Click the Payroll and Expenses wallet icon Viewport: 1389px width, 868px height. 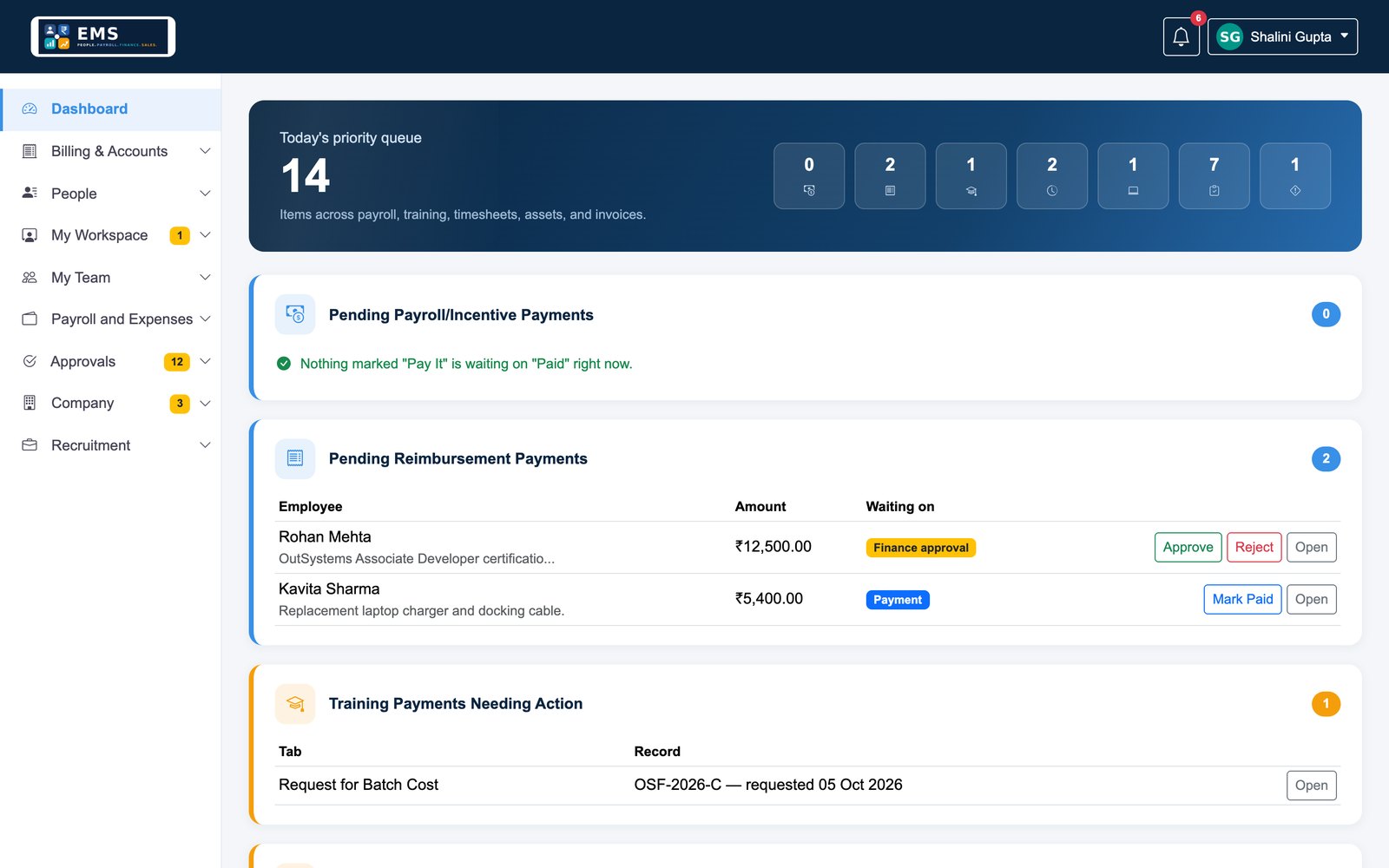30,319
